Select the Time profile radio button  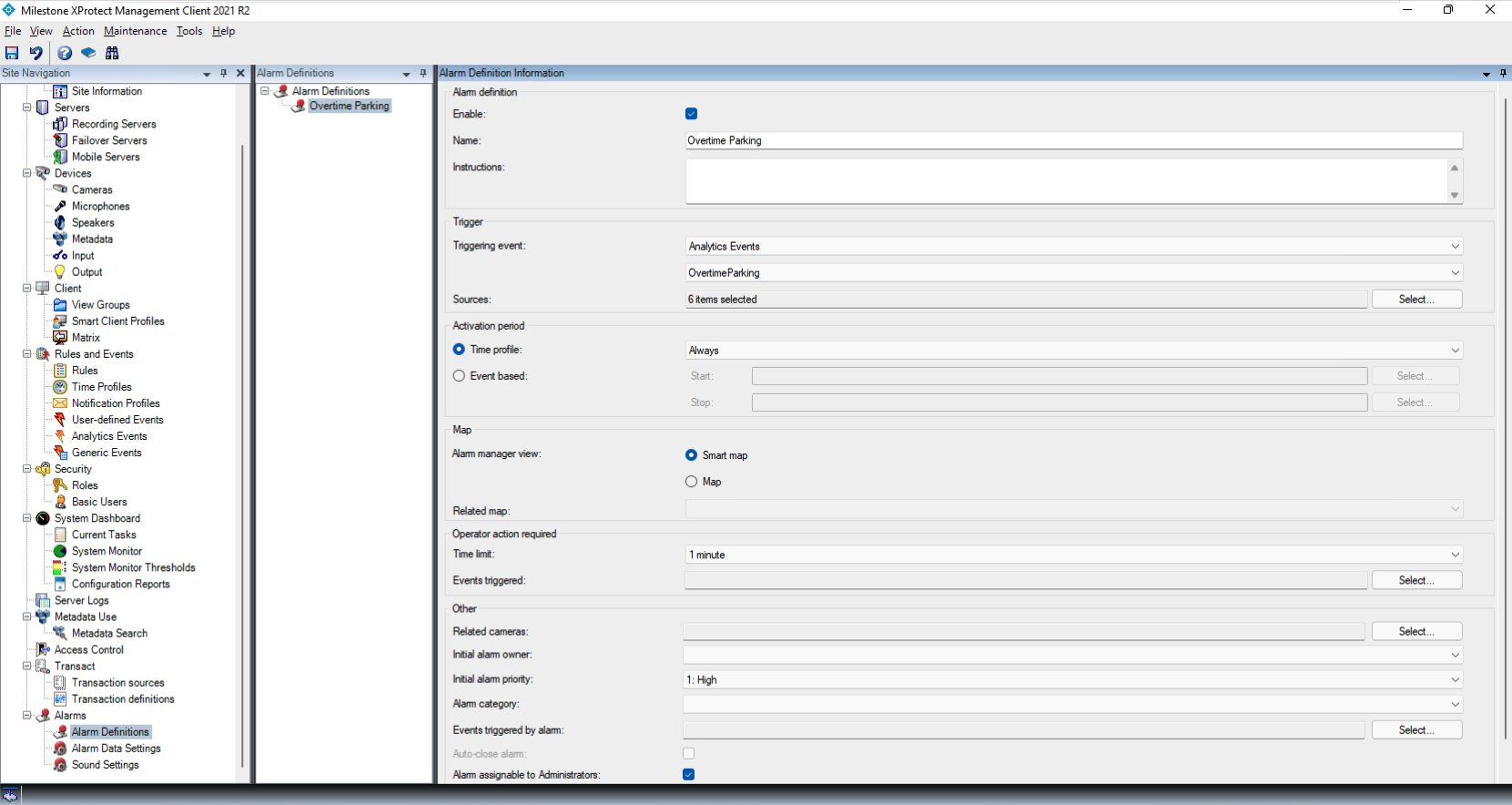[459, 349]
